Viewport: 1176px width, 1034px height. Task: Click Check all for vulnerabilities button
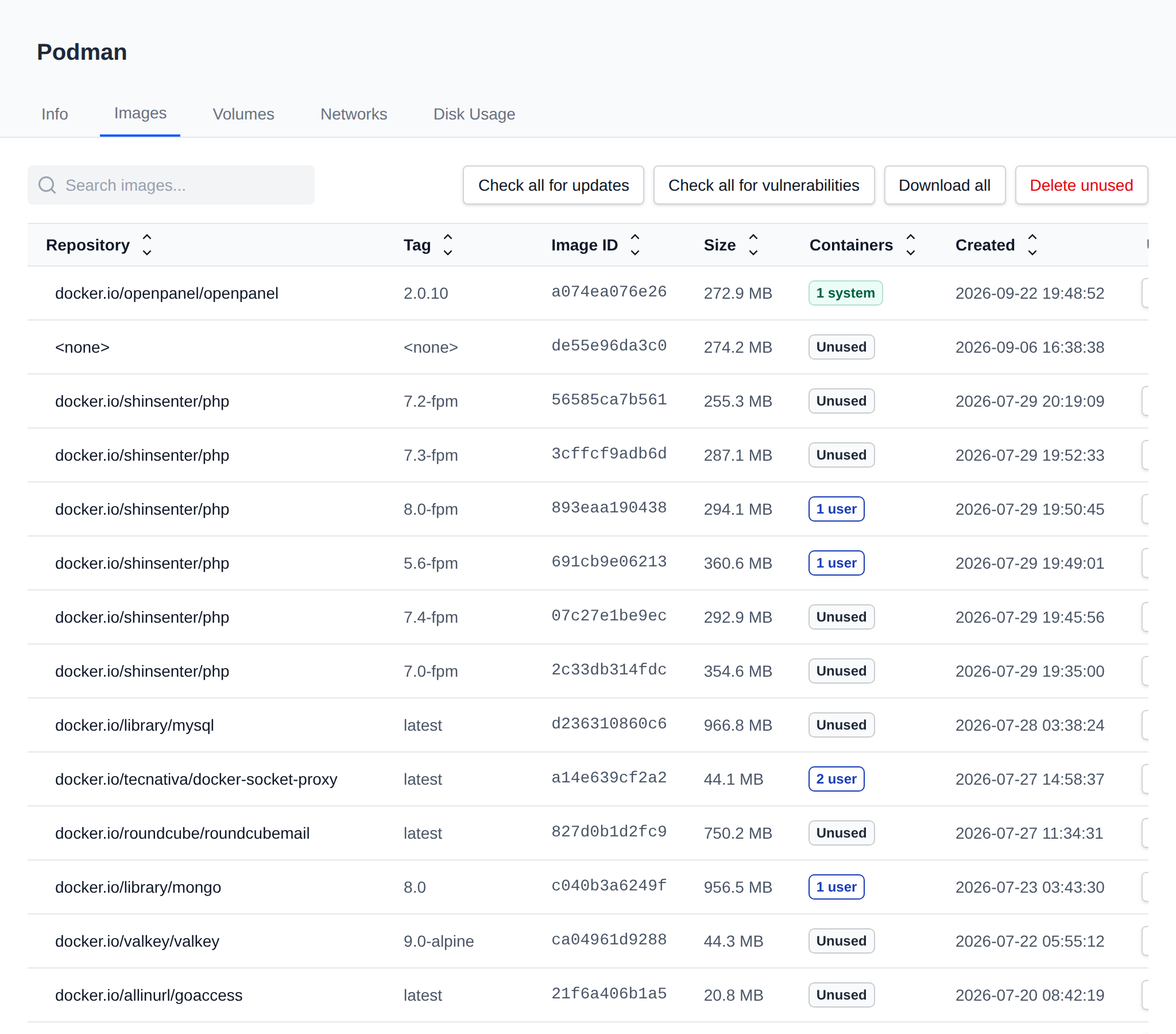[x=764, y=186]
